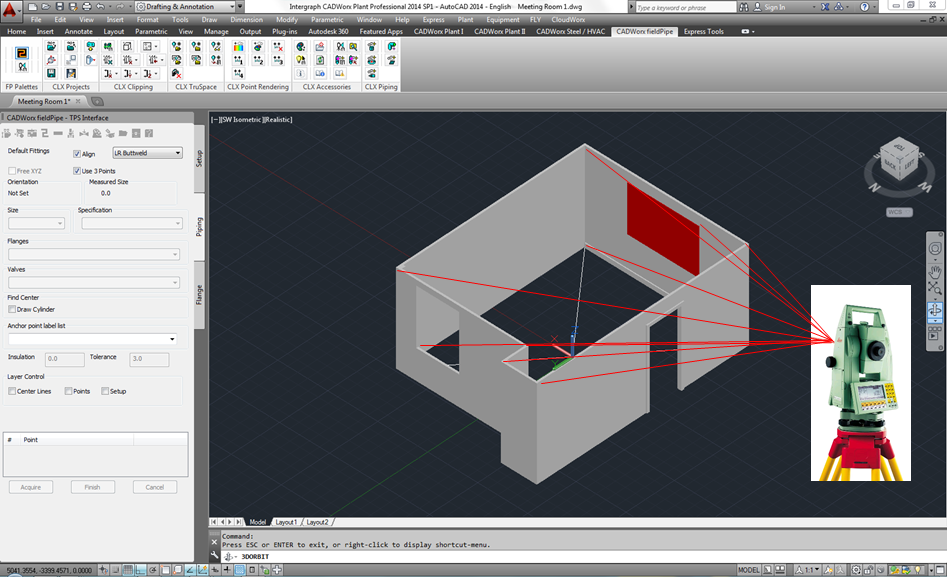Switch to the Flange side tab
Image resolution: width=947 pixels, height=577 pixels.
199,295
